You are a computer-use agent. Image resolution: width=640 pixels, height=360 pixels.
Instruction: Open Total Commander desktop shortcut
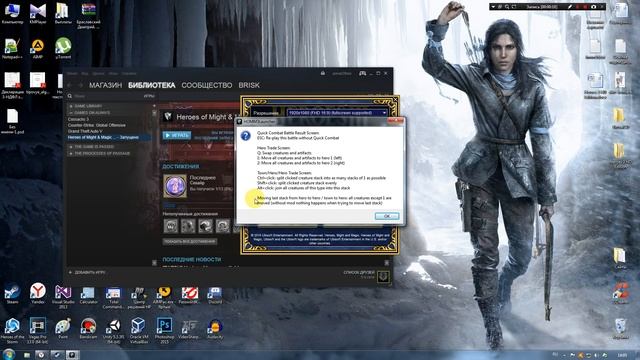[x=113, y=298]
